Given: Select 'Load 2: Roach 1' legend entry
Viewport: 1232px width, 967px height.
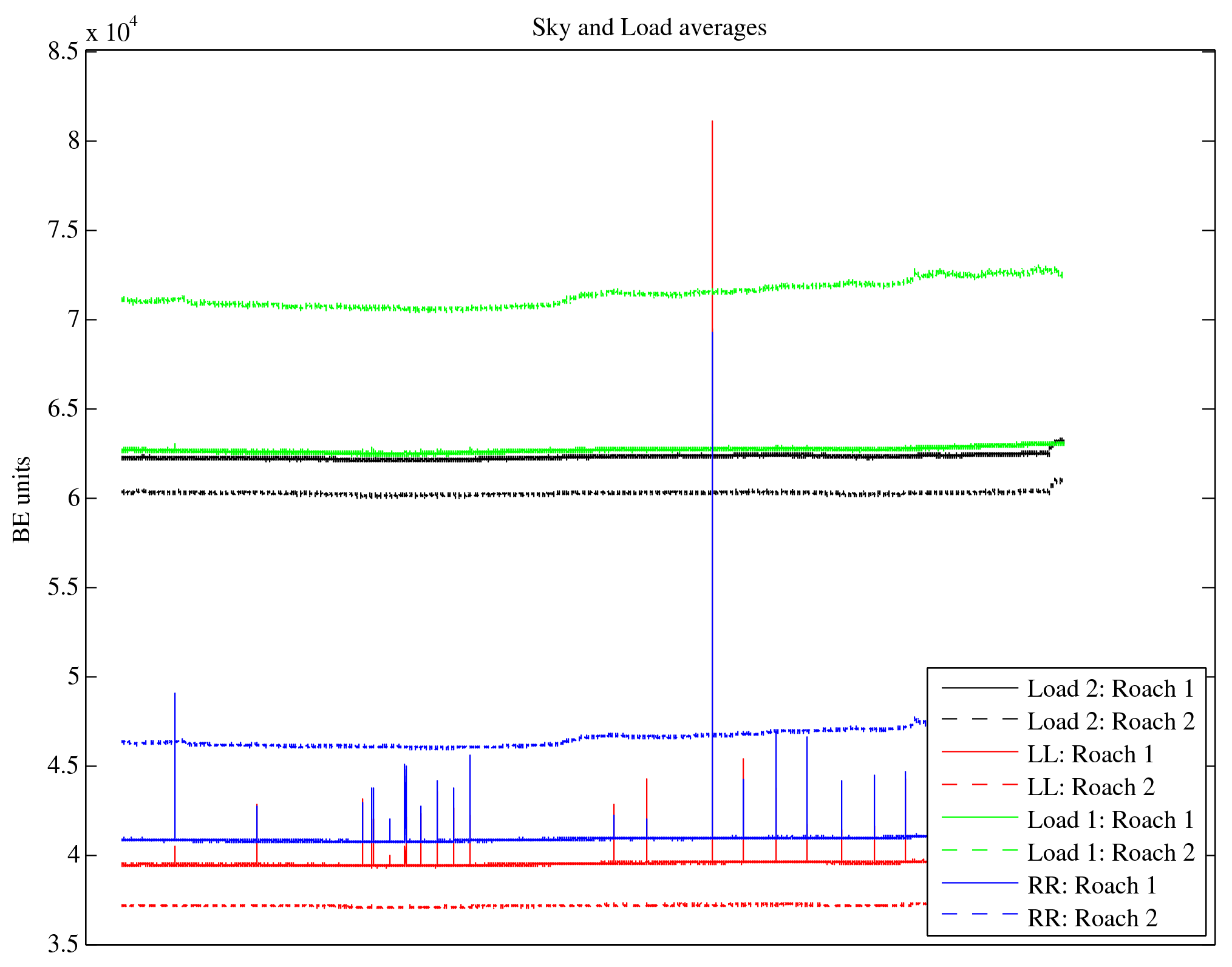Looking at the screenshot, I should click(x=1110, y=689).
